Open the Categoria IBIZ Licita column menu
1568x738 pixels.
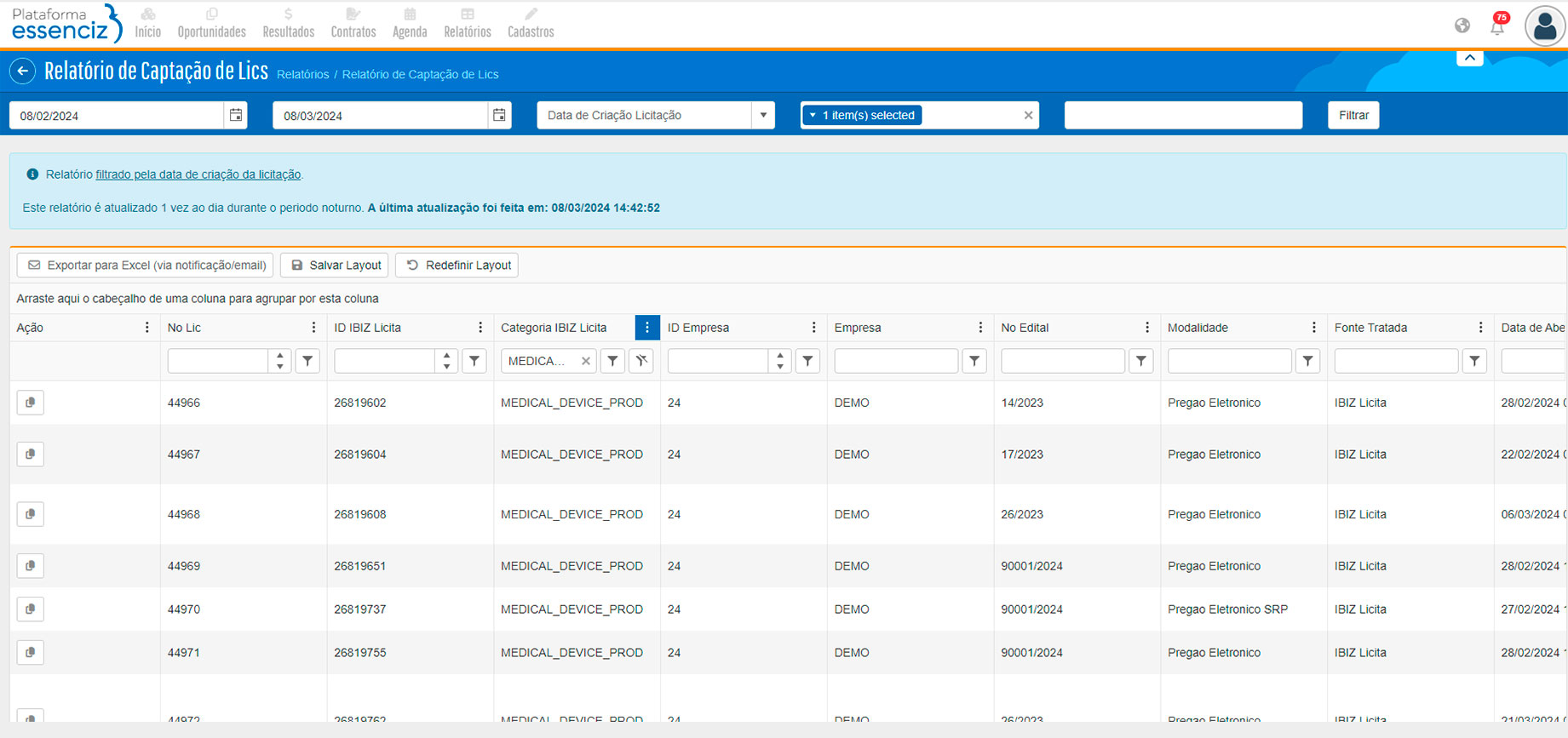[x=647, y=328]
